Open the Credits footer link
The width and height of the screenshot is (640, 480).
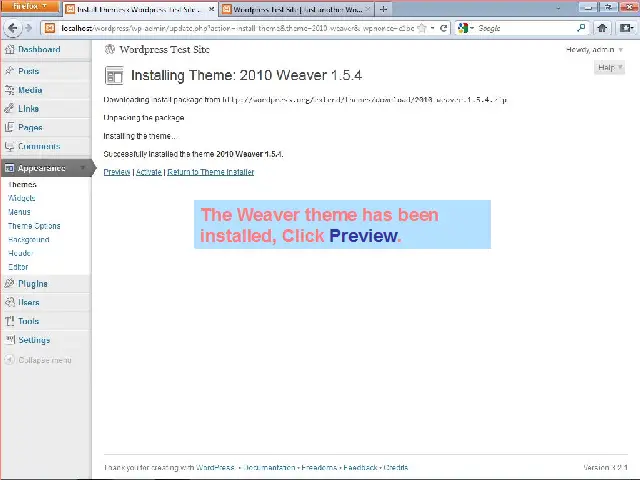click(396, 467)
